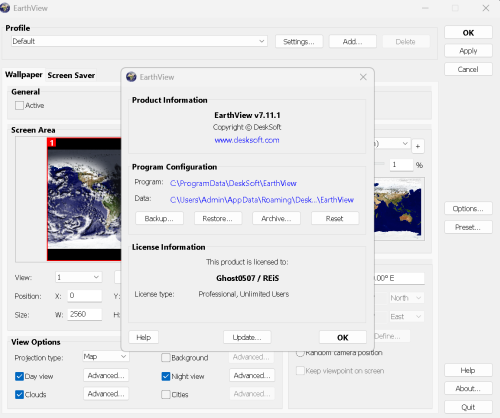
Task: Enable the Cities checkbox
Action: point(166,395)
